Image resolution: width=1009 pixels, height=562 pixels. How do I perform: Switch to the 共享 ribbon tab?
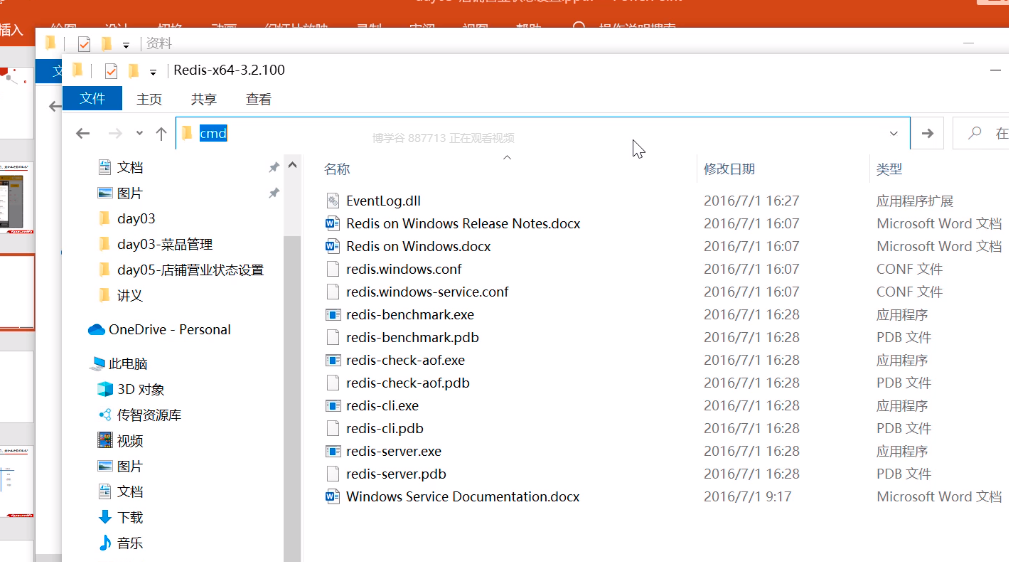tap(204, 99)
